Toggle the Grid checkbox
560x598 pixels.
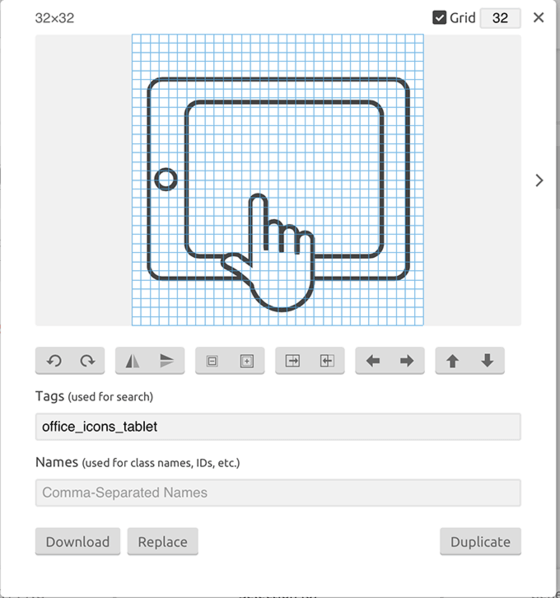click(439, 18)
